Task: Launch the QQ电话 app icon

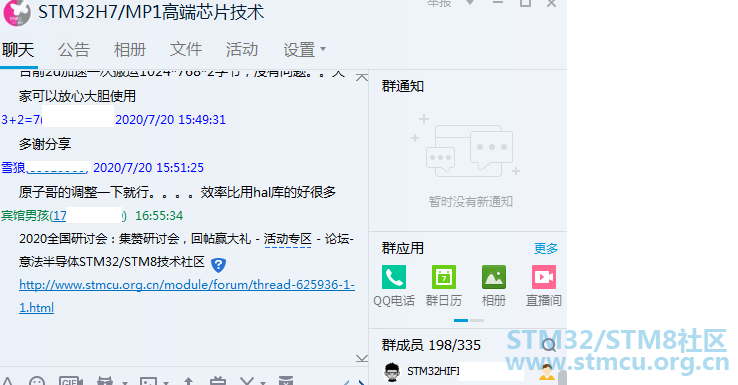Action: (394, 277)
